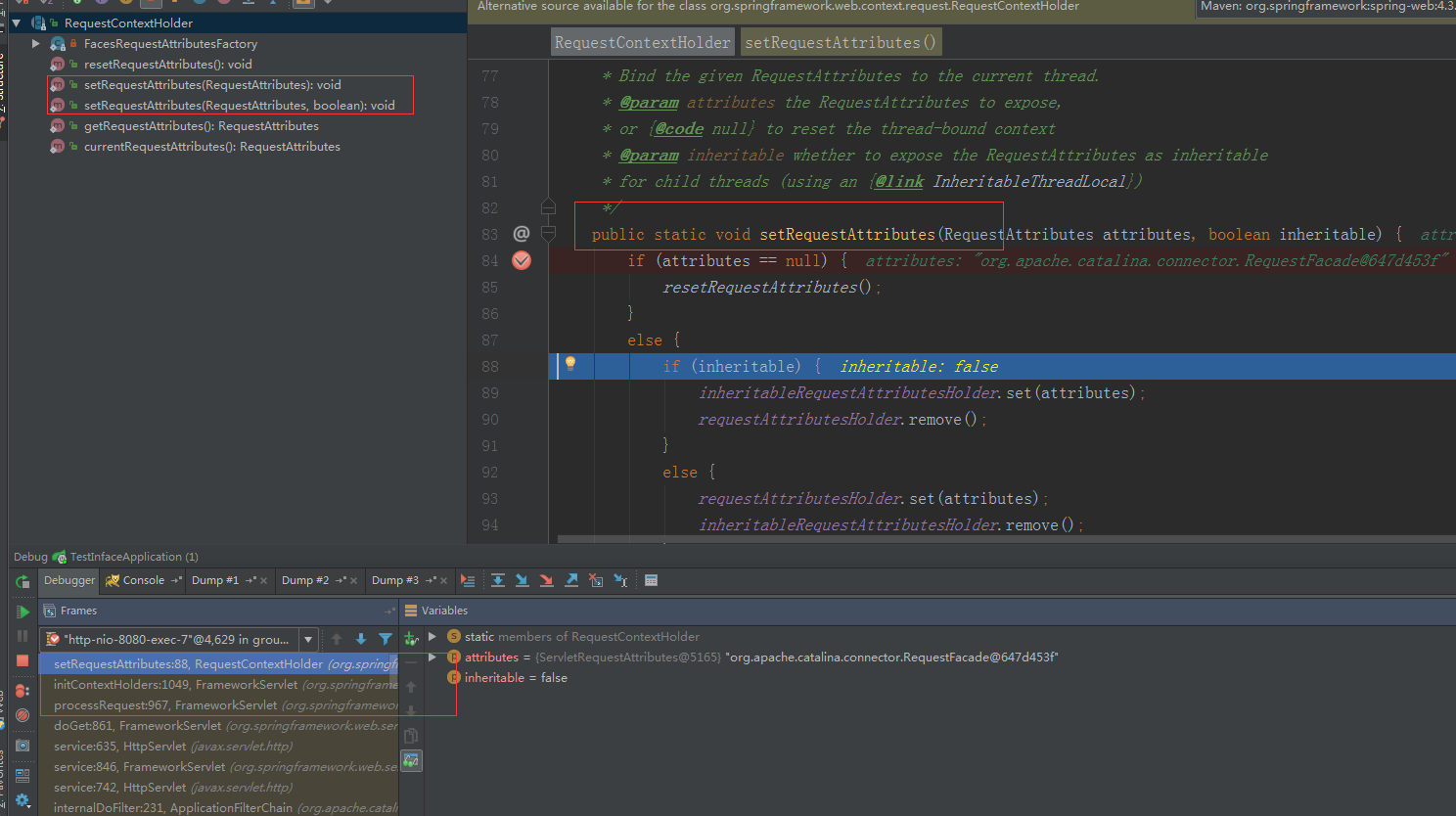
Task: Select currentRequestAttributes(): RequestAttributes method
Action: [212, 147]
